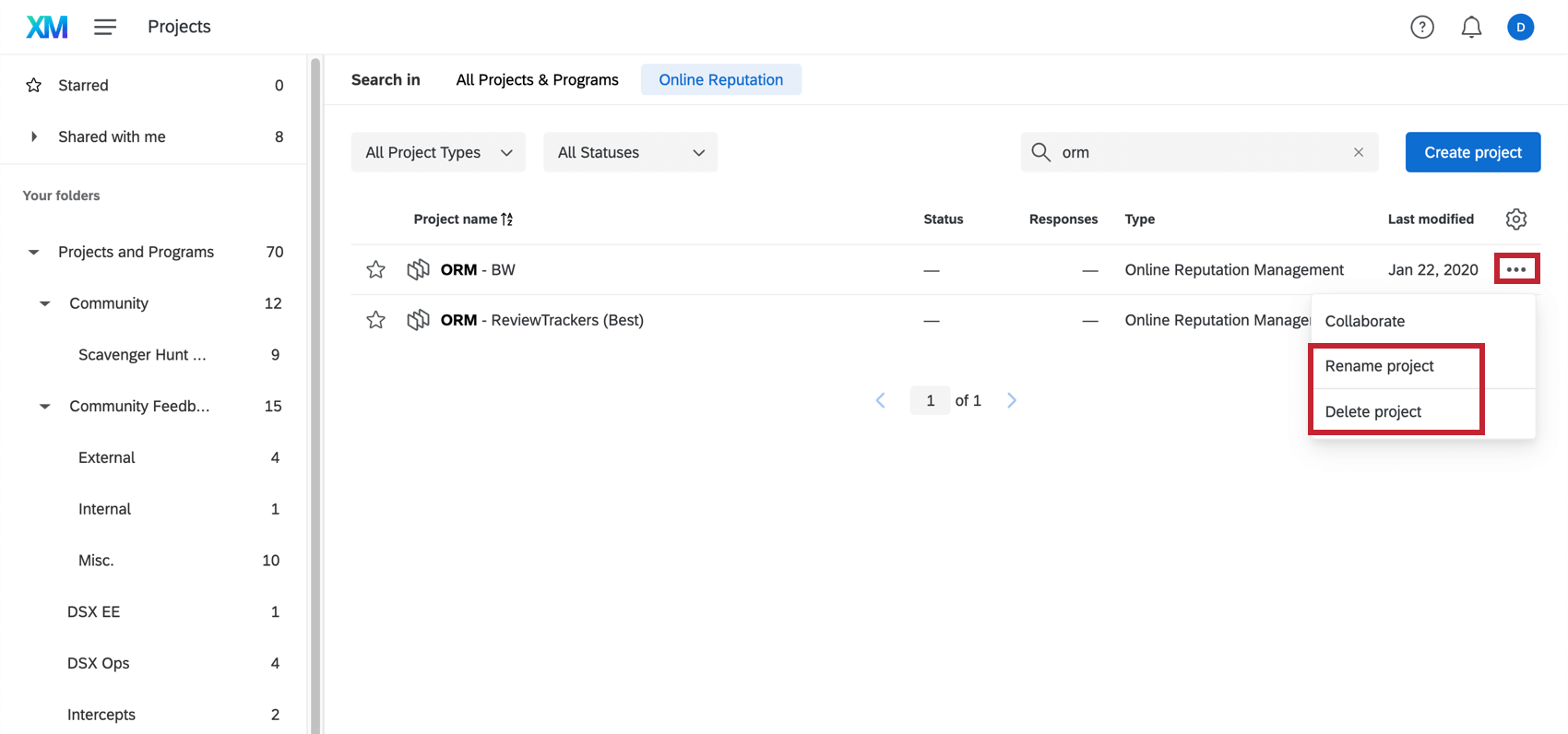Star the ORM - ReviewTrackers (Best) project
1568x734 pixels.
(x=375, y=320)
